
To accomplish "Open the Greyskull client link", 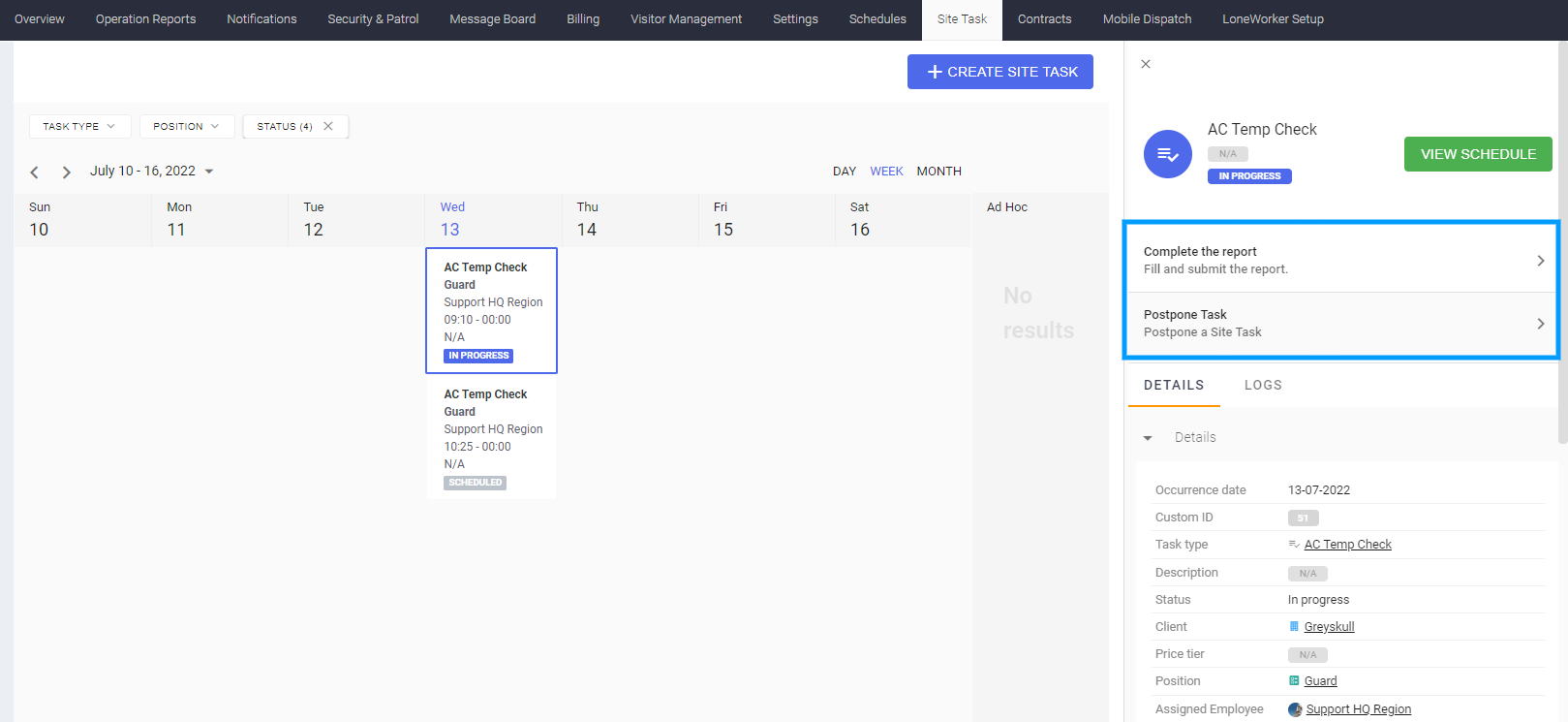I will [1329, 627].
